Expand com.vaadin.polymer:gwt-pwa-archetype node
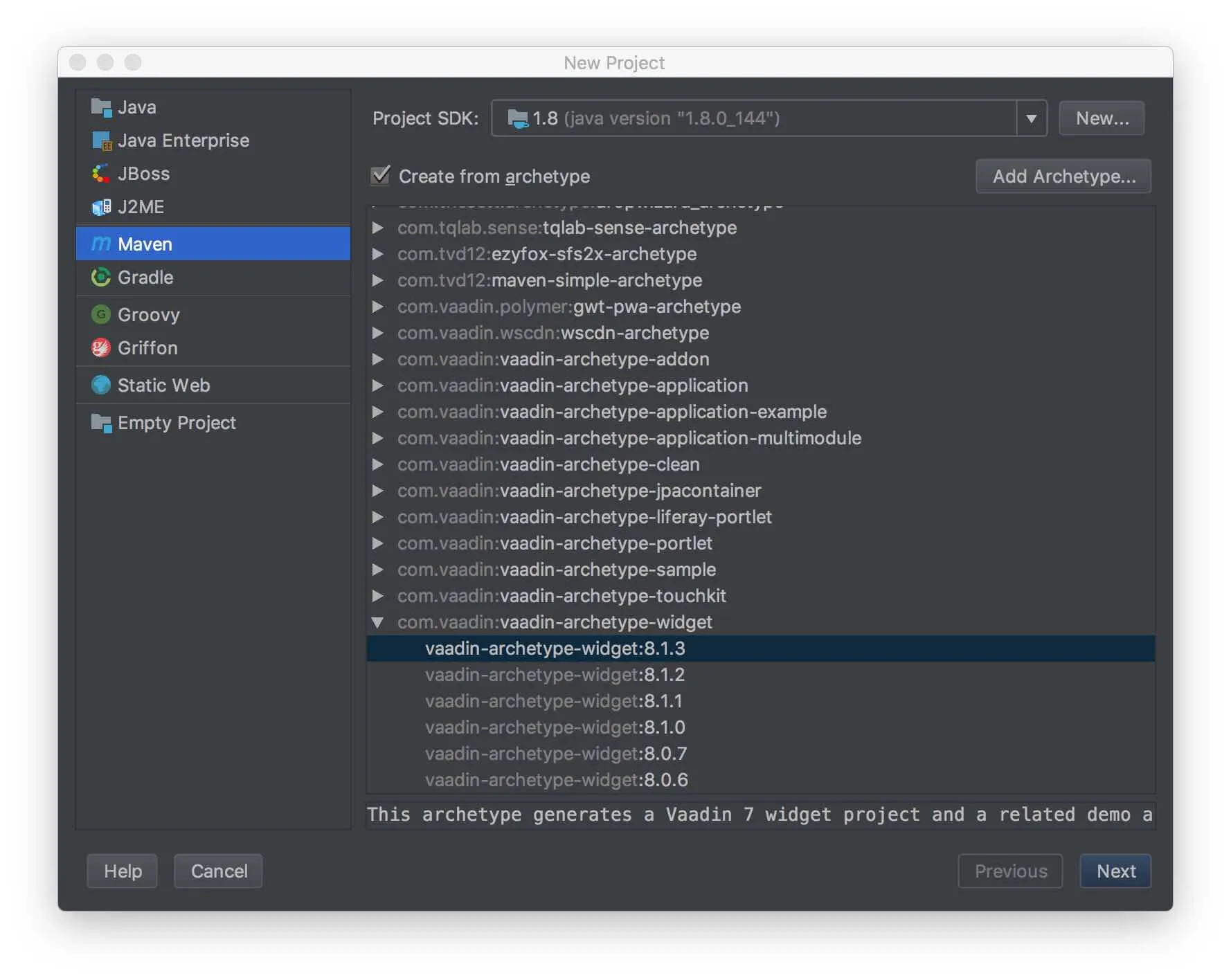1231x980 pixels. pos(377,307)
